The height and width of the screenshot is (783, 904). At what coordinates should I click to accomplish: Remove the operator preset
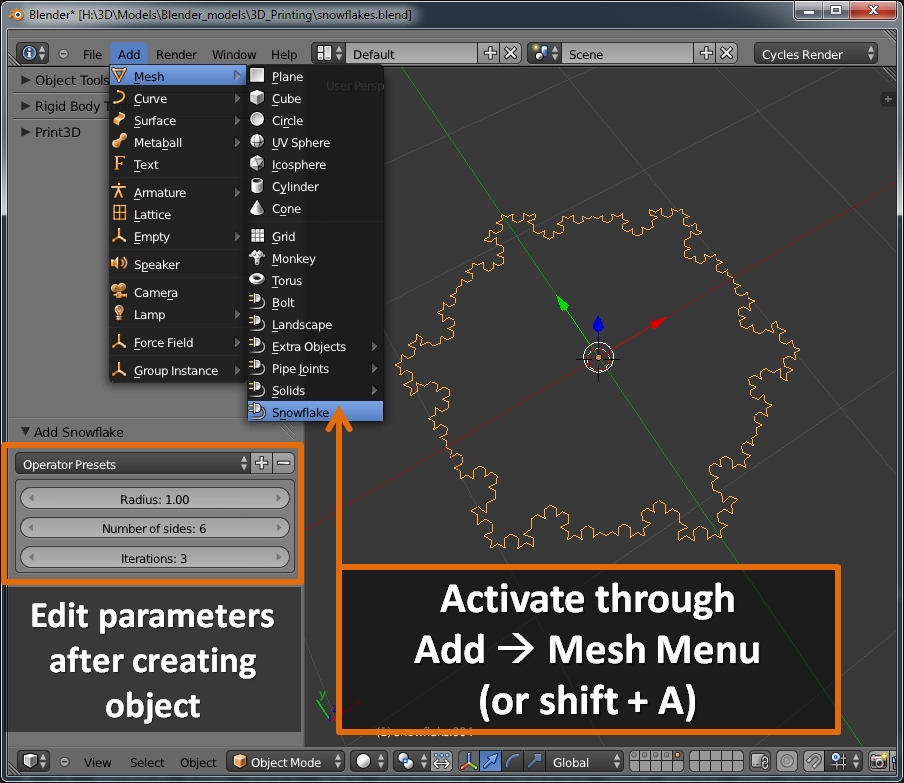click(x=283, y=463)
